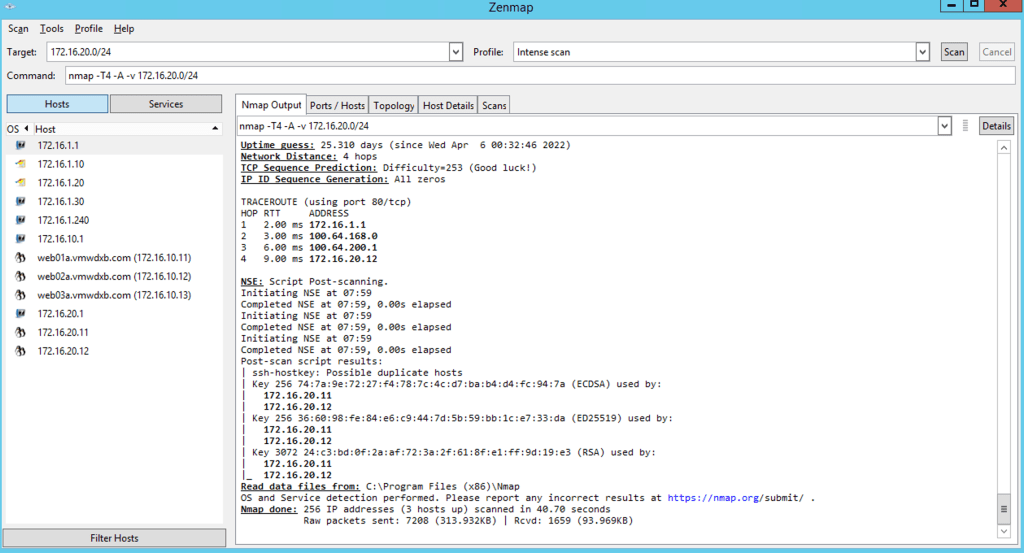The width and height of the screenshot is (1024, 553).
Task: Sort host list by OS column
Action: click(x=14, y=129)
